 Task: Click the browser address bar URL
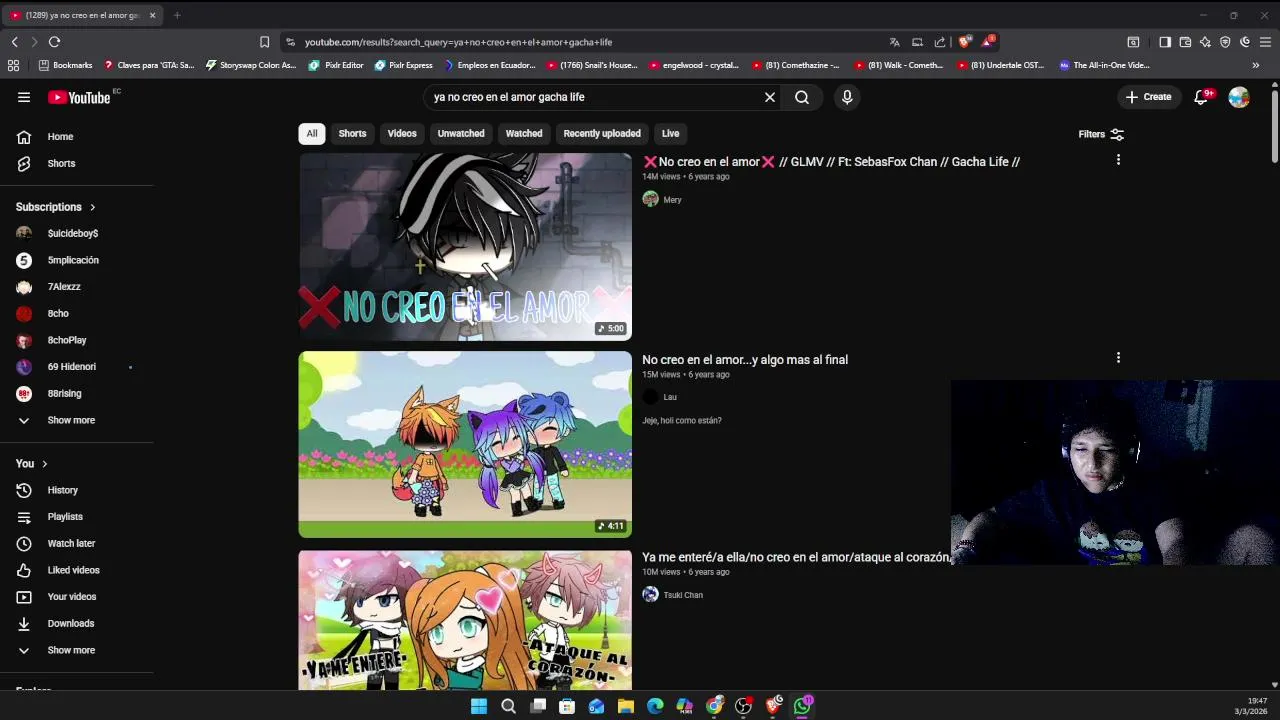click(x=458, y=42)
